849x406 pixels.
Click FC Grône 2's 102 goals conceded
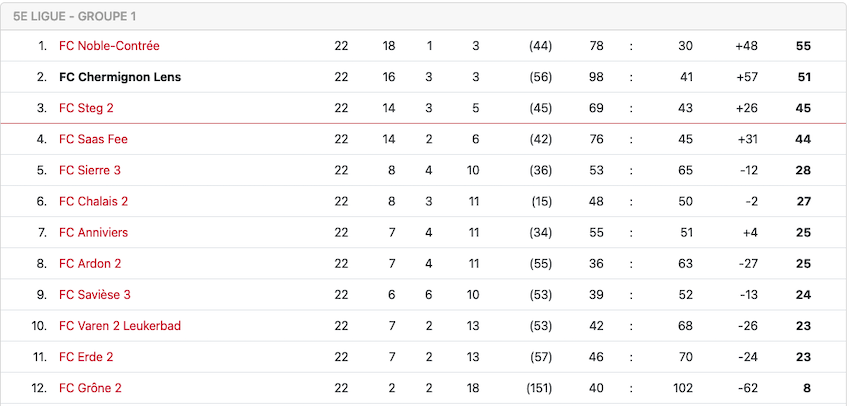pyautogui.click(x=684, y=388)
